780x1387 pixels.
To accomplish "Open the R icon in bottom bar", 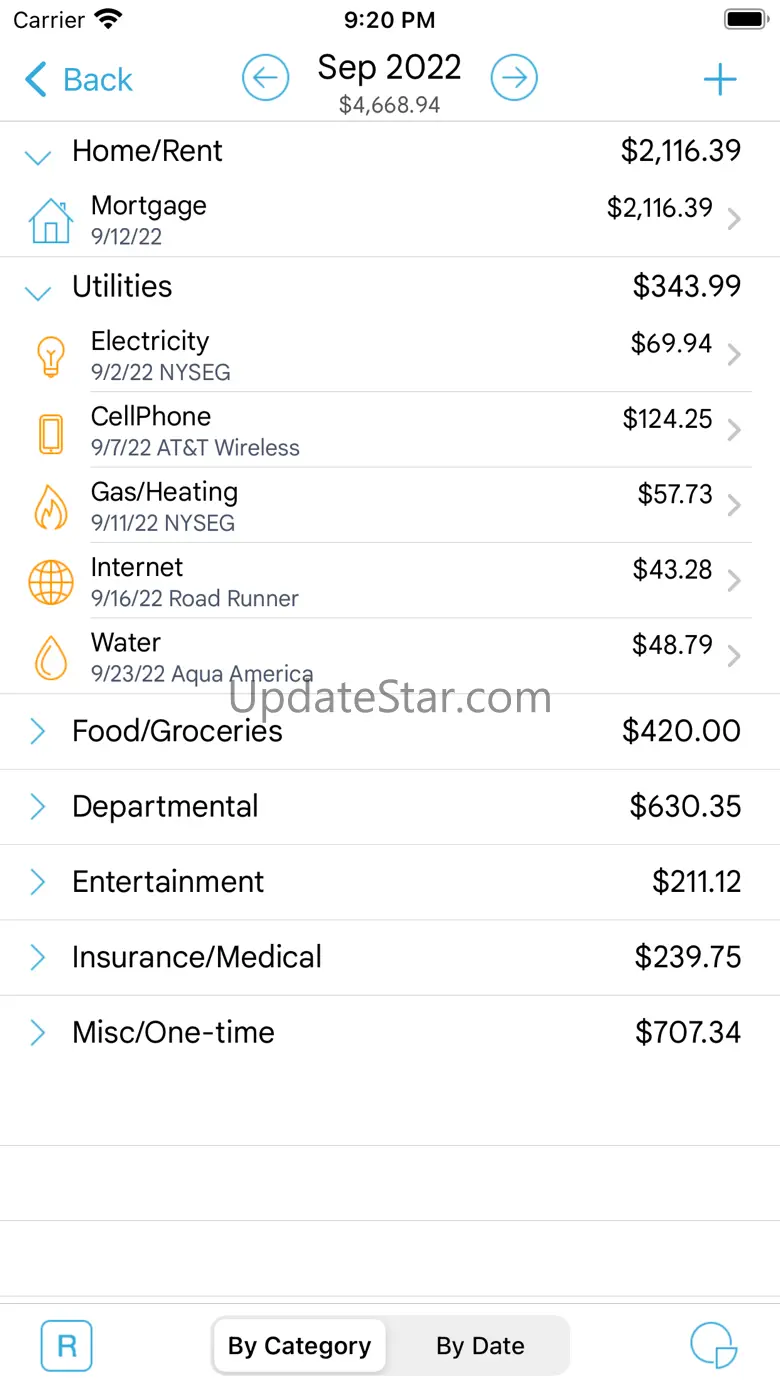I will (66, 1346).
